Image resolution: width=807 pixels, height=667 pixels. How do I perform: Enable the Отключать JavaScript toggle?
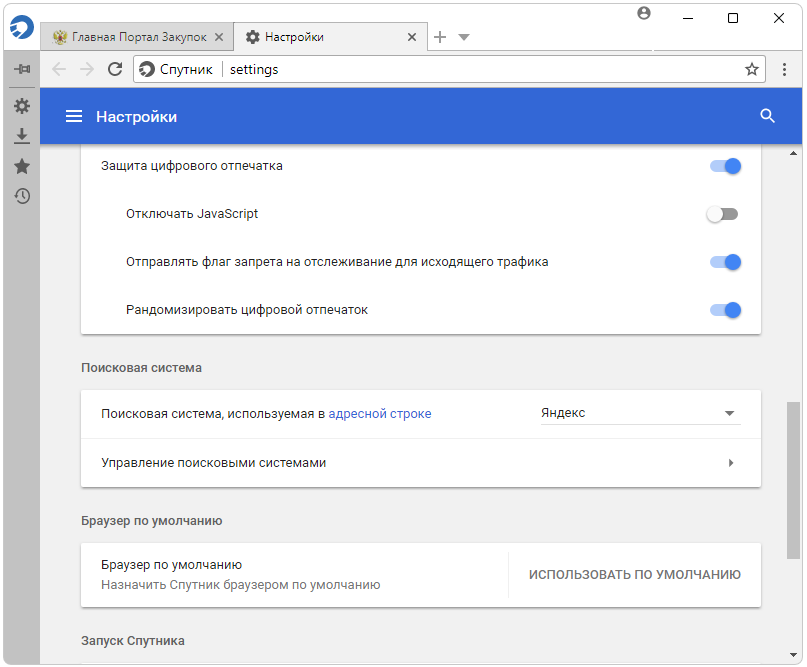click(722, 214)
